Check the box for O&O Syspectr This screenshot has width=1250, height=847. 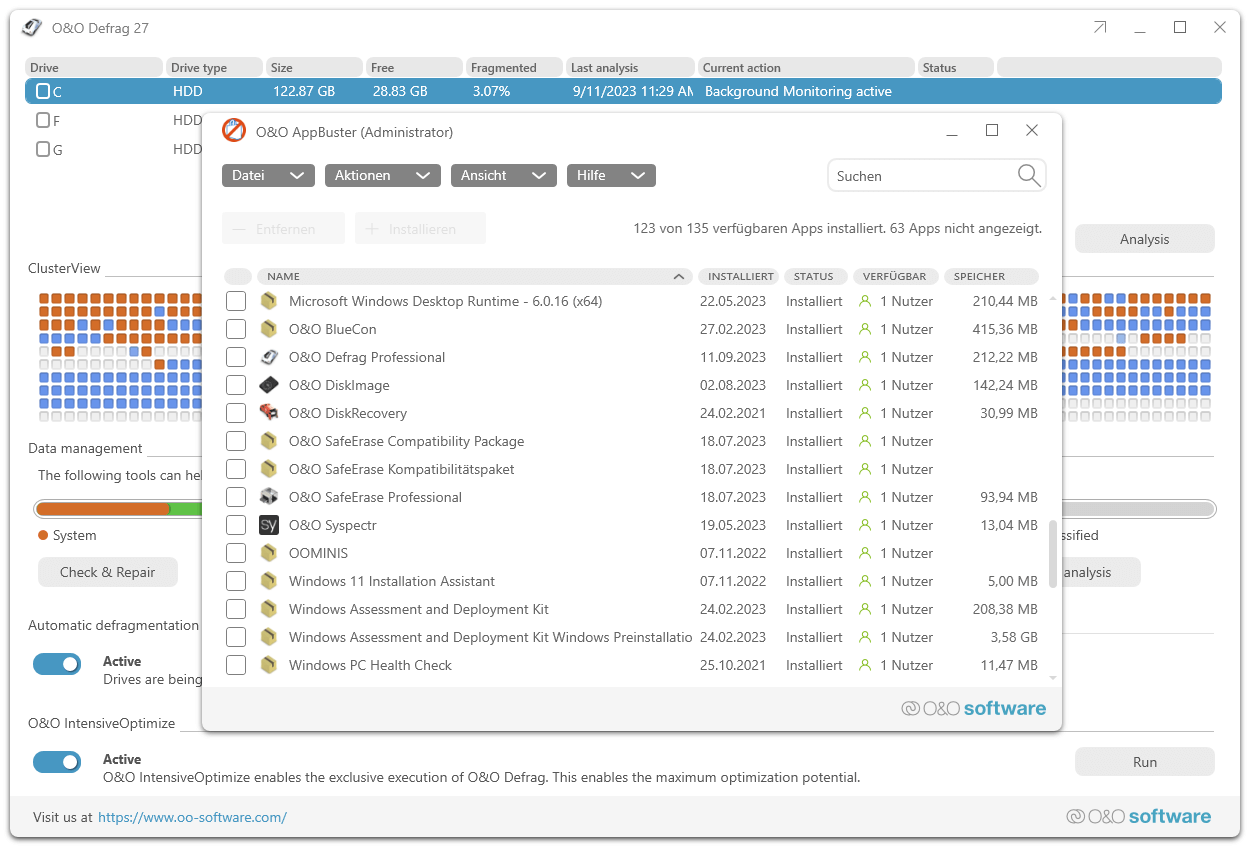point(236,525)
